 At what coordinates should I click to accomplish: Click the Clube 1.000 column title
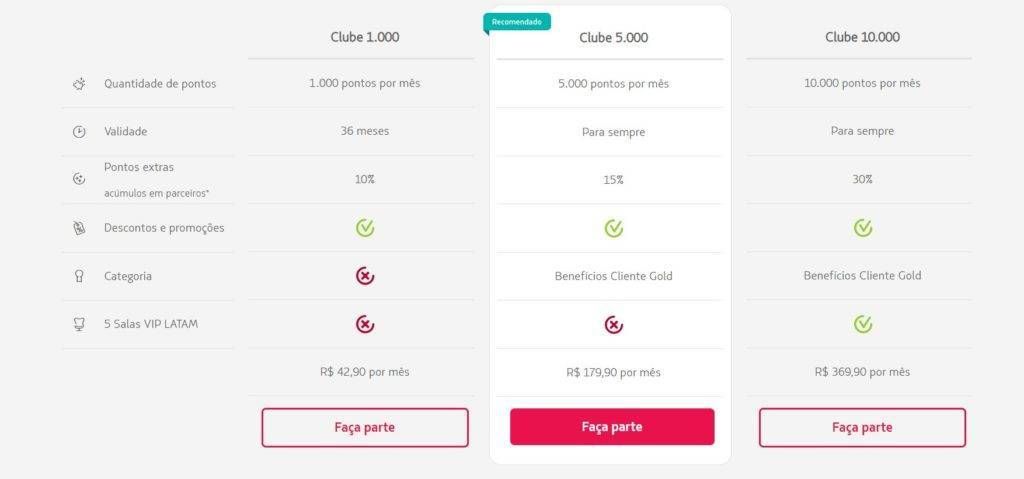[x=365, y=37]
